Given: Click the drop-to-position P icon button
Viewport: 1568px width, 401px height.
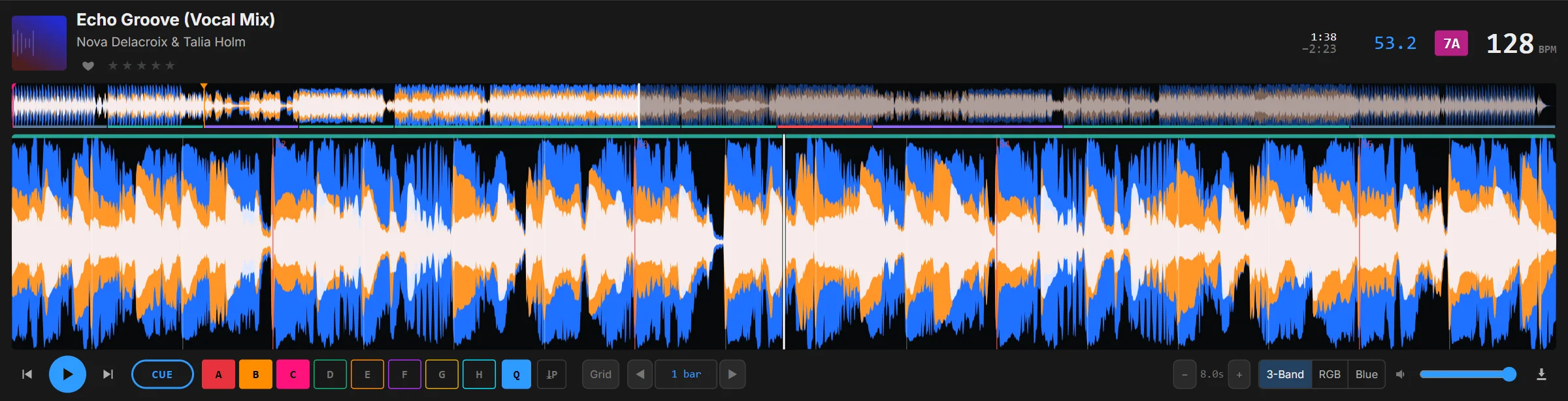Looking at the screenshot, I should [552, 374].
